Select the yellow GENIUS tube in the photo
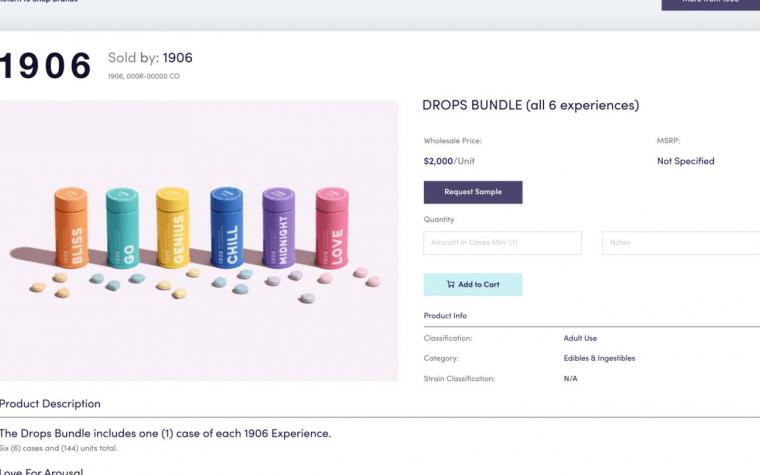This screenshot has height=475, width=760. 173,227
